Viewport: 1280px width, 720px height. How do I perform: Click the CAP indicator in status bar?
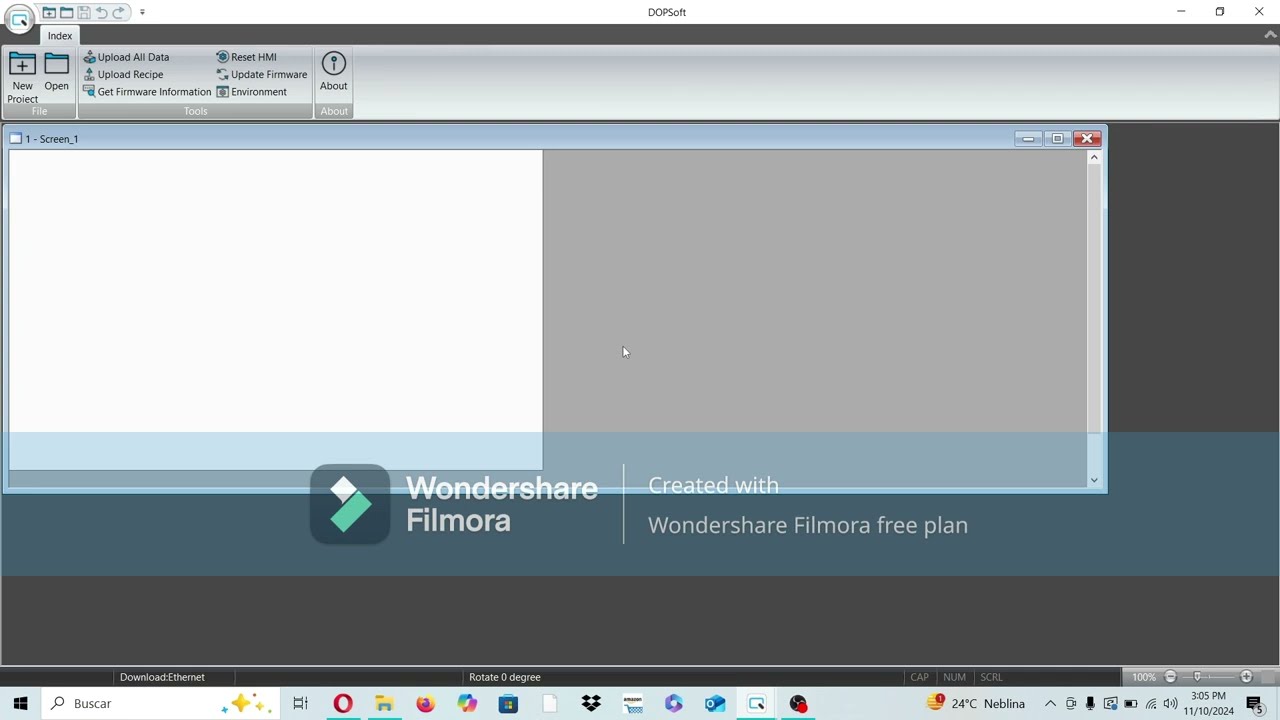[x=919, y=677]
